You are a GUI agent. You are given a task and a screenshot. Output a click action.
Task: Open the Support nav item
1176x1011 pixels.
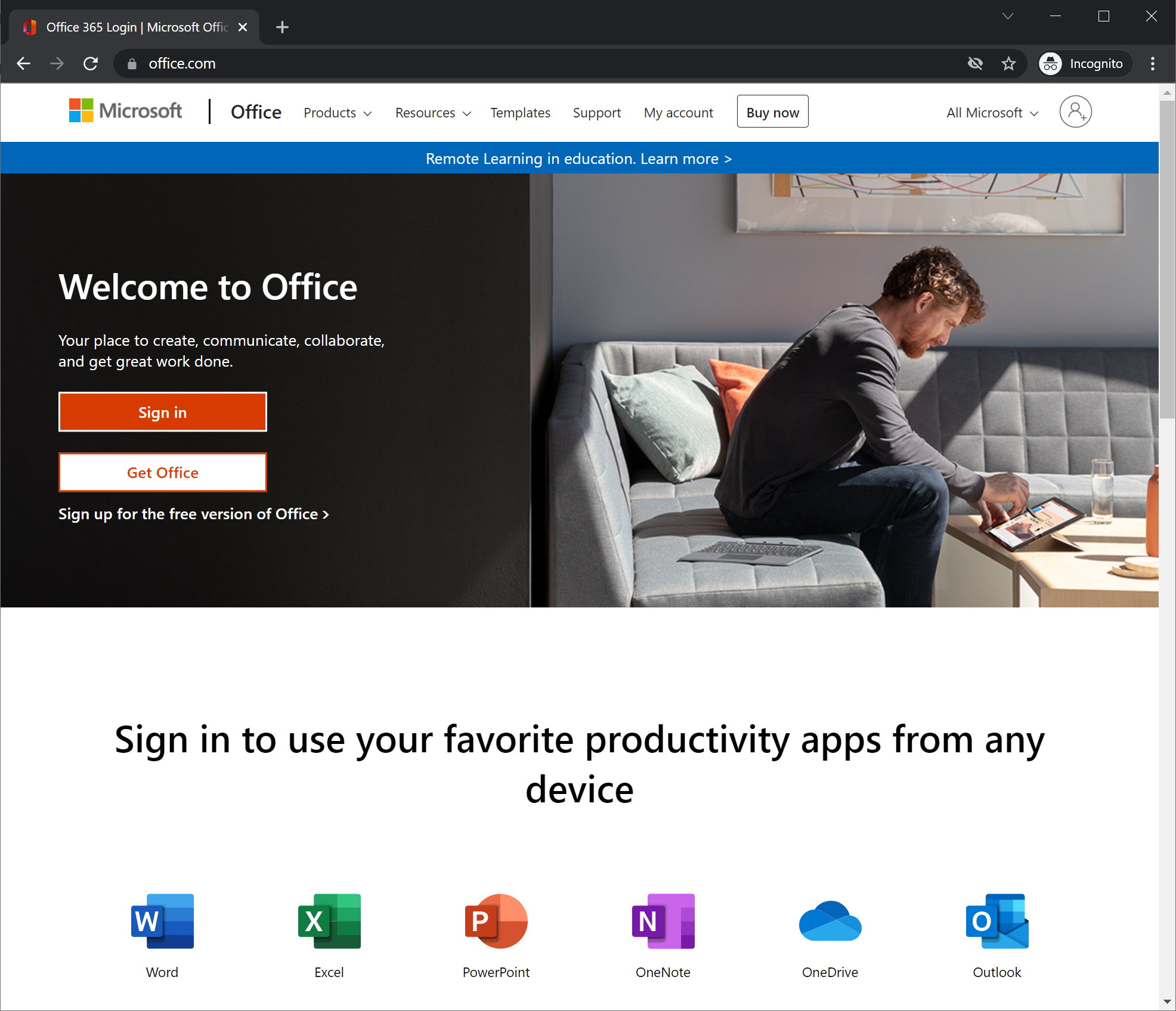coord(596,113)
